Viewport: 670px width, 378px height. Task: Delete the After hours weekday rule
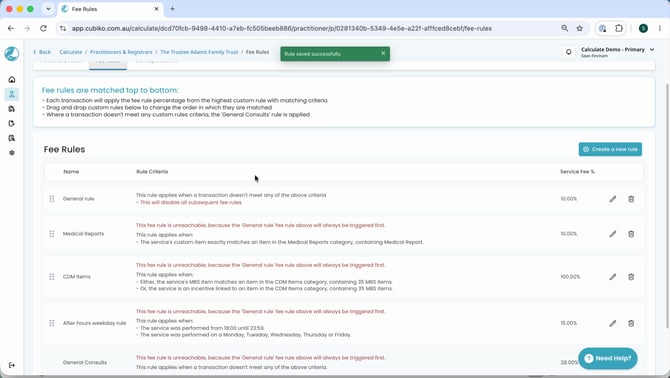631,323
